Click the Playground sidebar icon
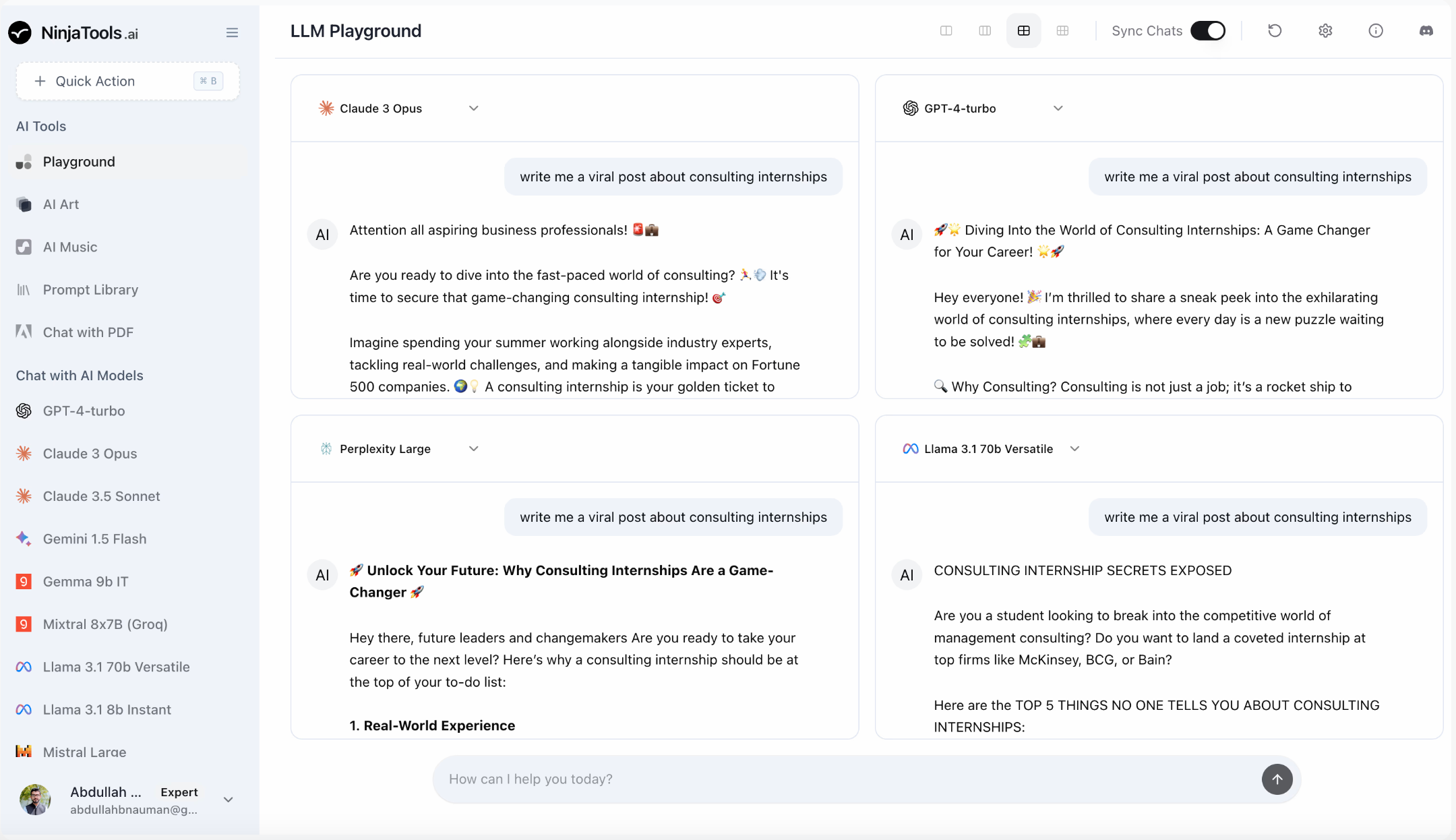1456x840 pixels. click(24, 162)
